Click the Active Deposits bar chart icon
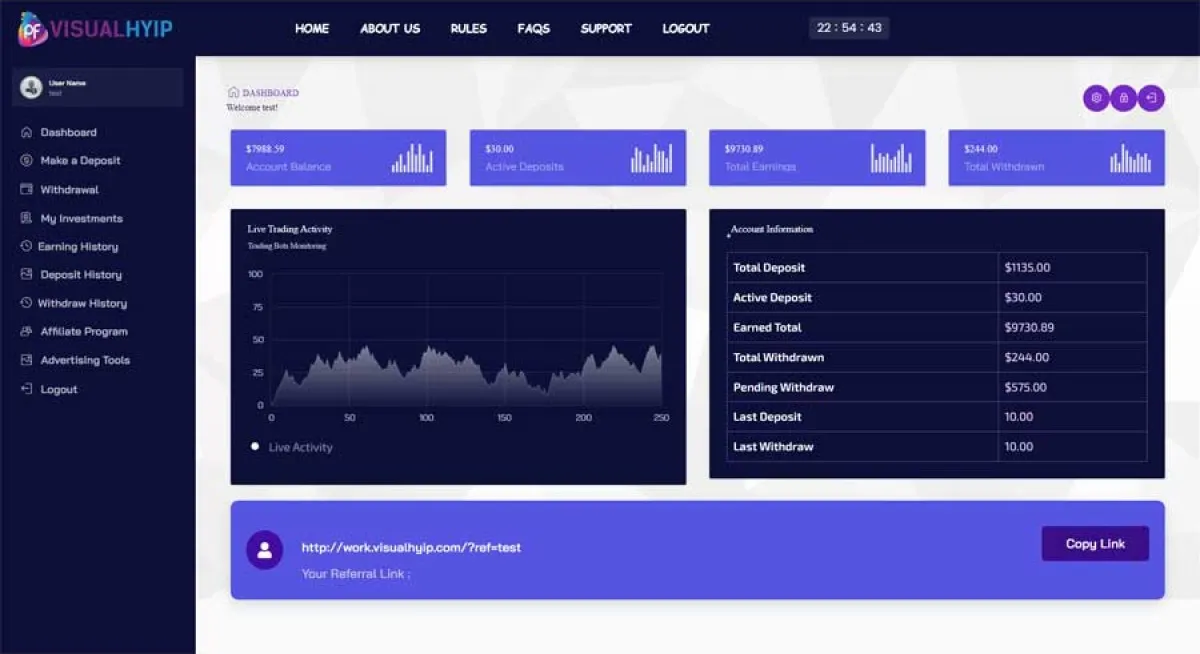This screenshot has height=654, width=1200. (x=652, y=158)
